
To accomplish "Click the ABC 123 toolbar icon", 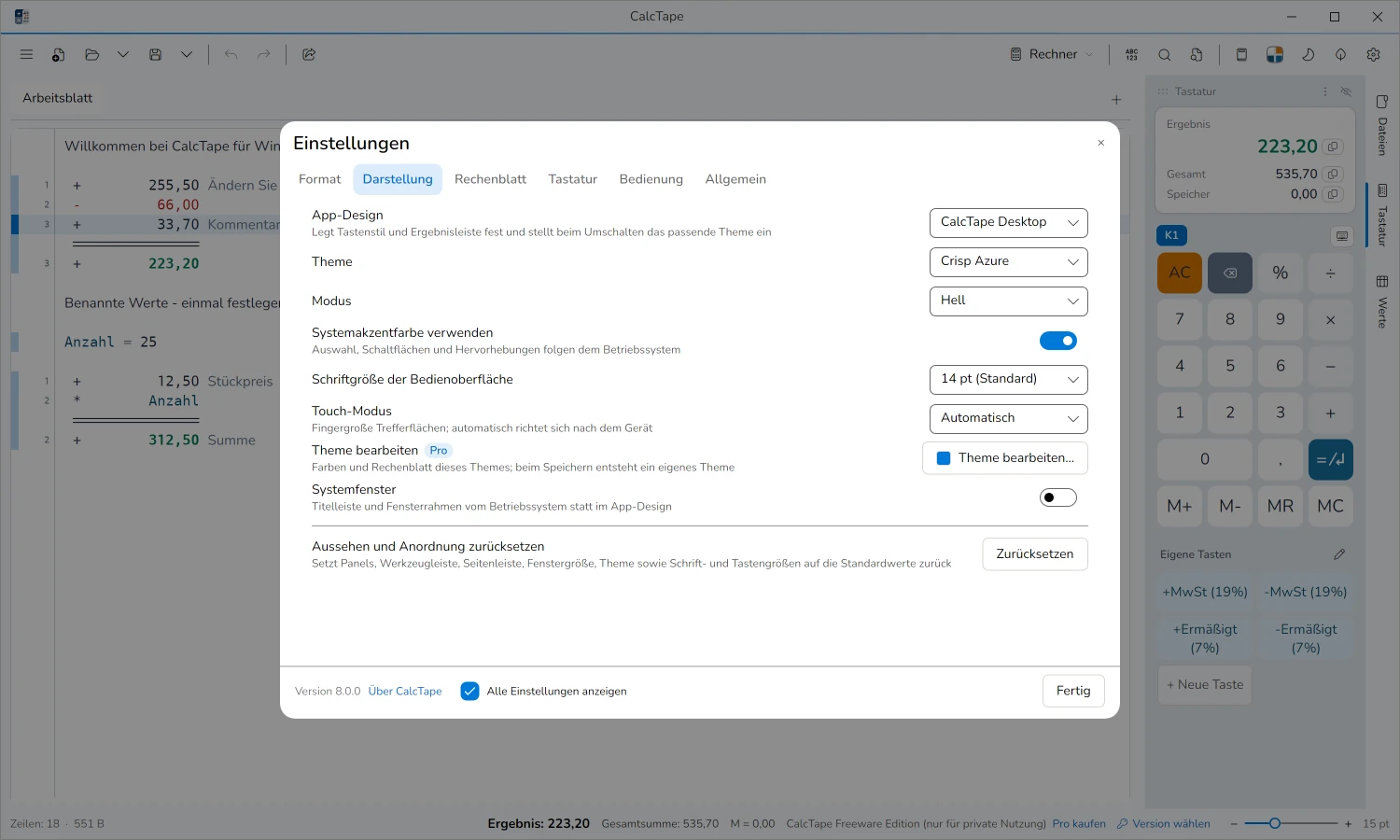I will (x=1131, y=55).
